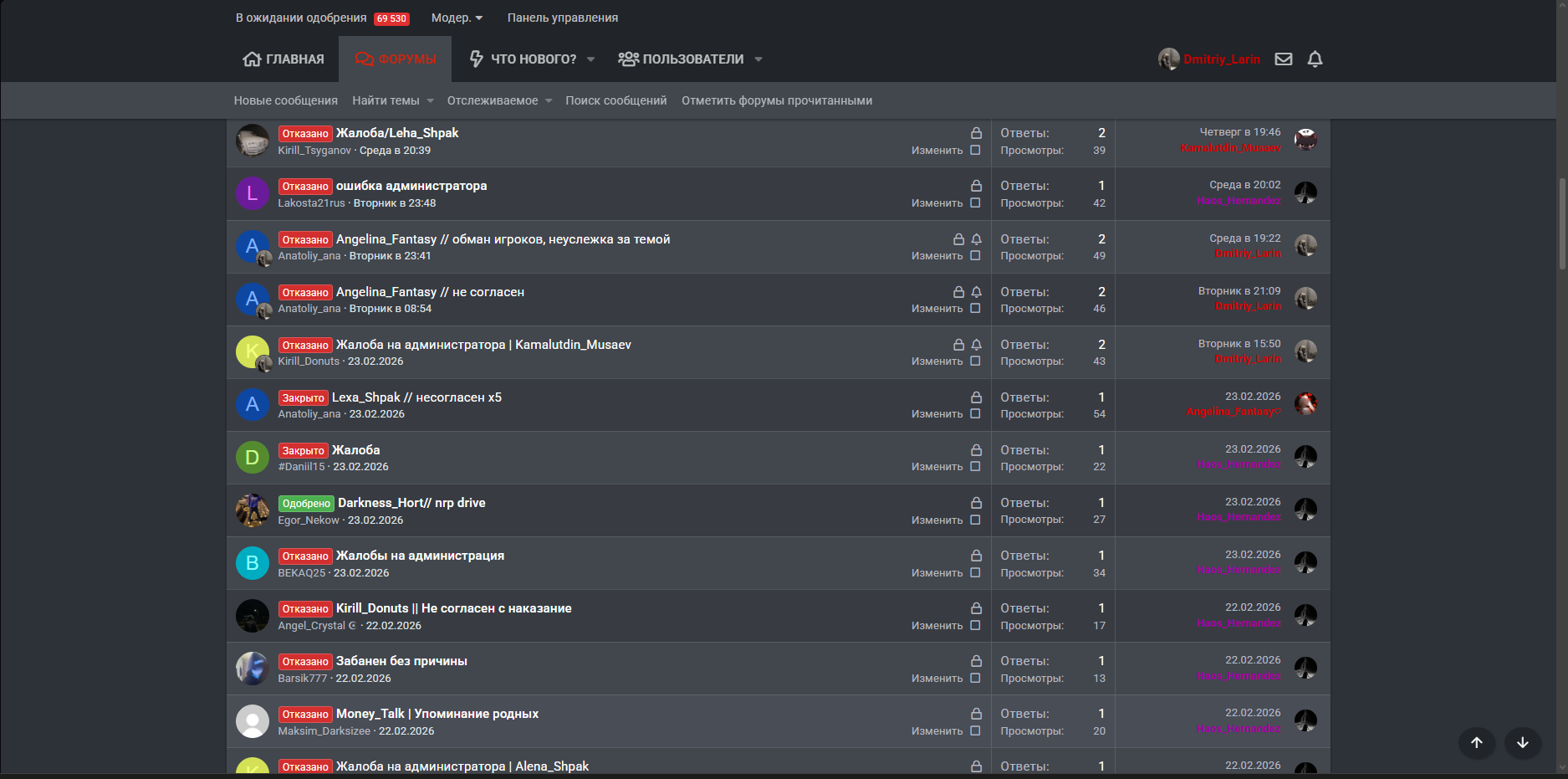Tick the checkbox for 'ошибка администратора' thread
The image size is (1568, 779).
[975, 203]
